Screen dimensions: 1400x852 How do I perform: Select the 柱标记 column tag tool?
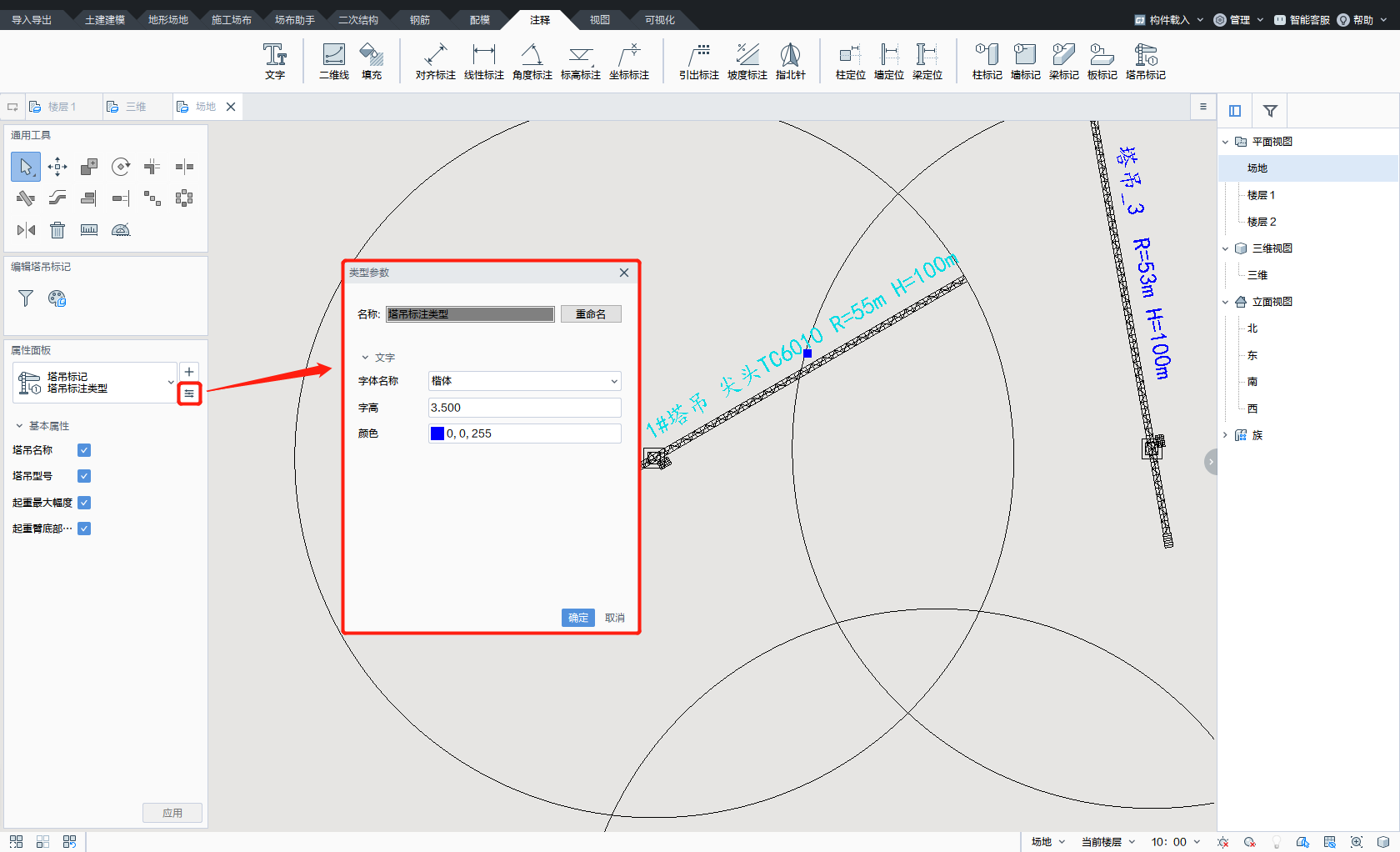(987, 62)
